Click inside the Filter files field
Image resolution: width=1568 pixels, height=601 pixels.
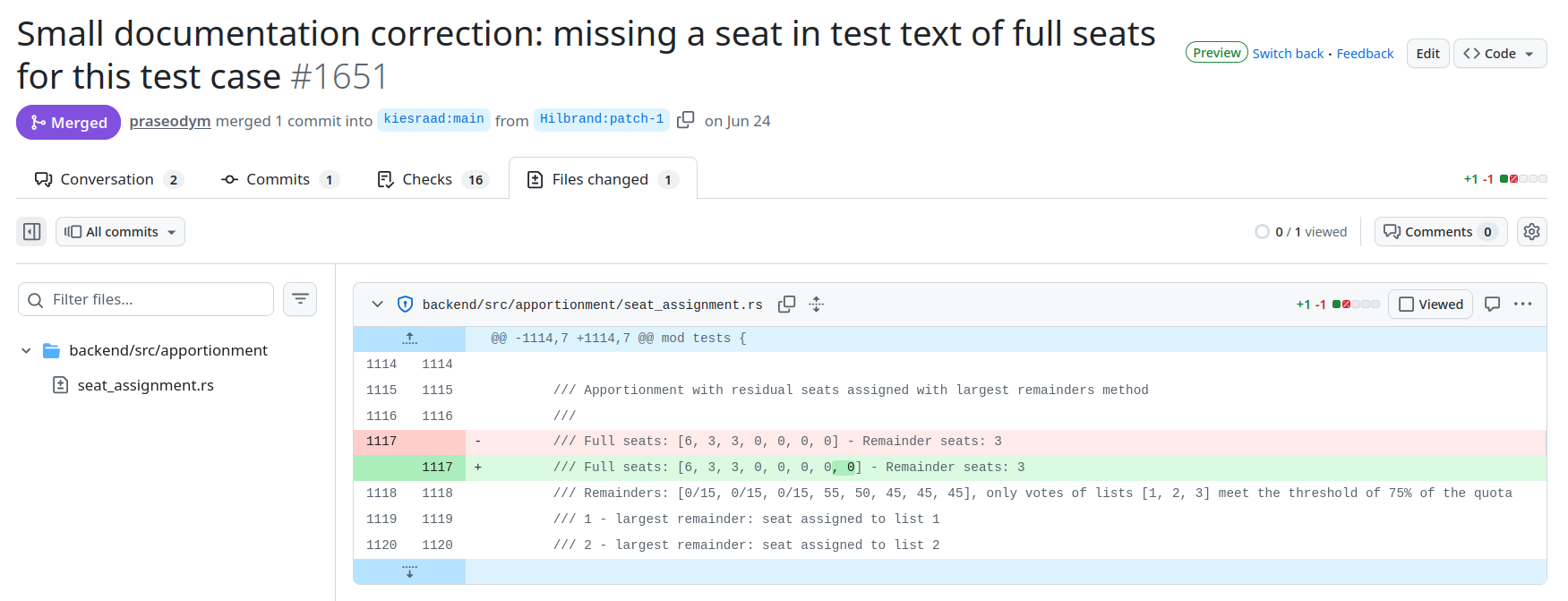145,298
